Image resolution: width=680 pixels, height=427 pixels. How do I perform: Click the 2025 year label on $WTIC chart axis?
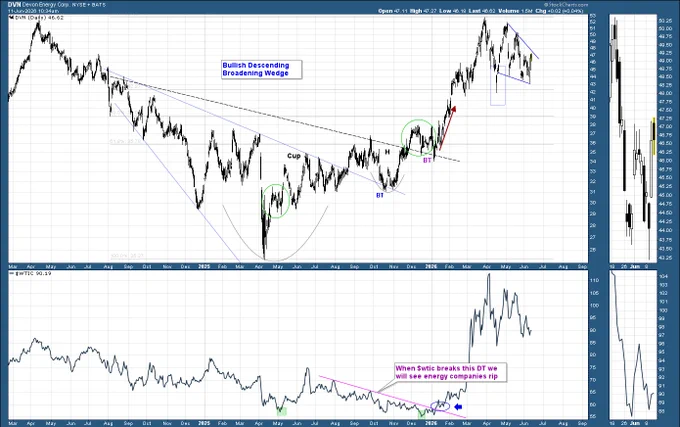[x=204, y=423]
